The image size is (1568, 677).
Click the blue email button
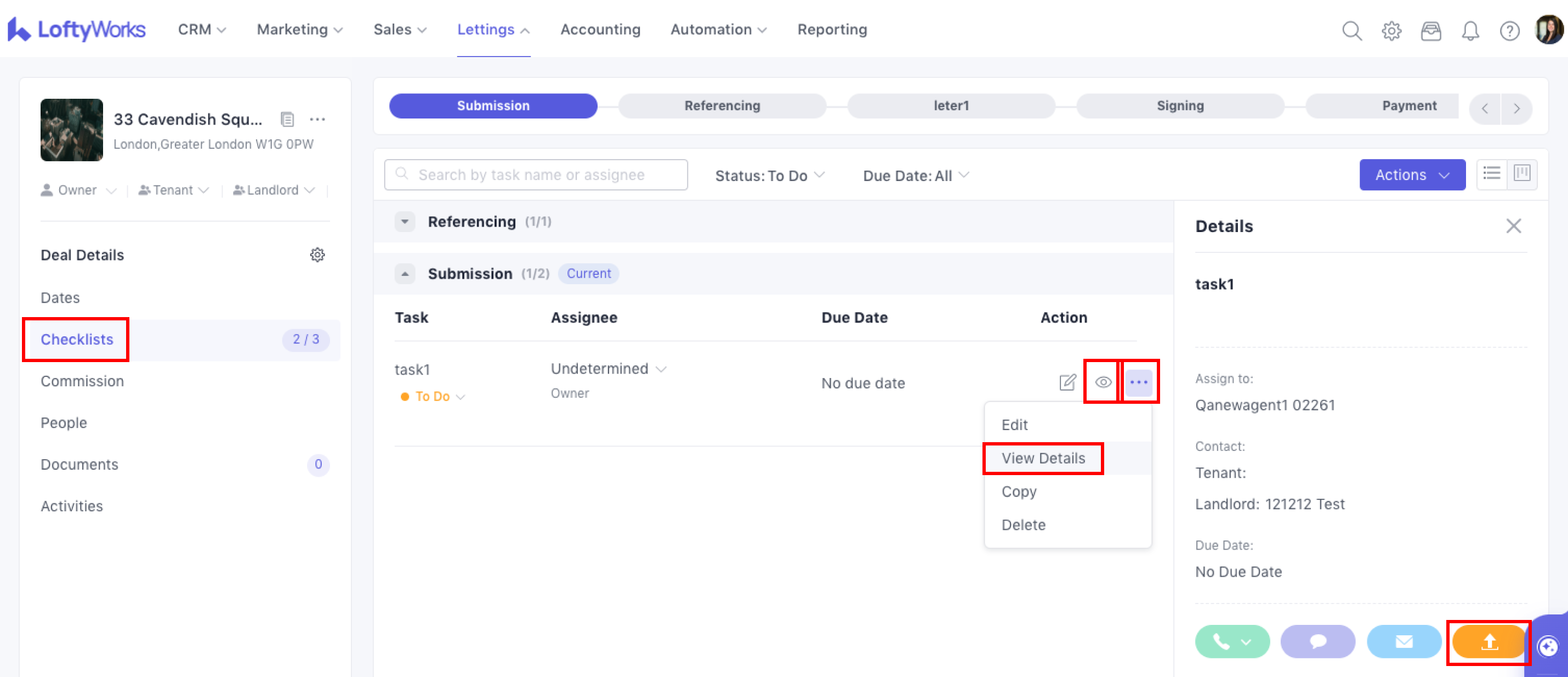click(1403, 641)
